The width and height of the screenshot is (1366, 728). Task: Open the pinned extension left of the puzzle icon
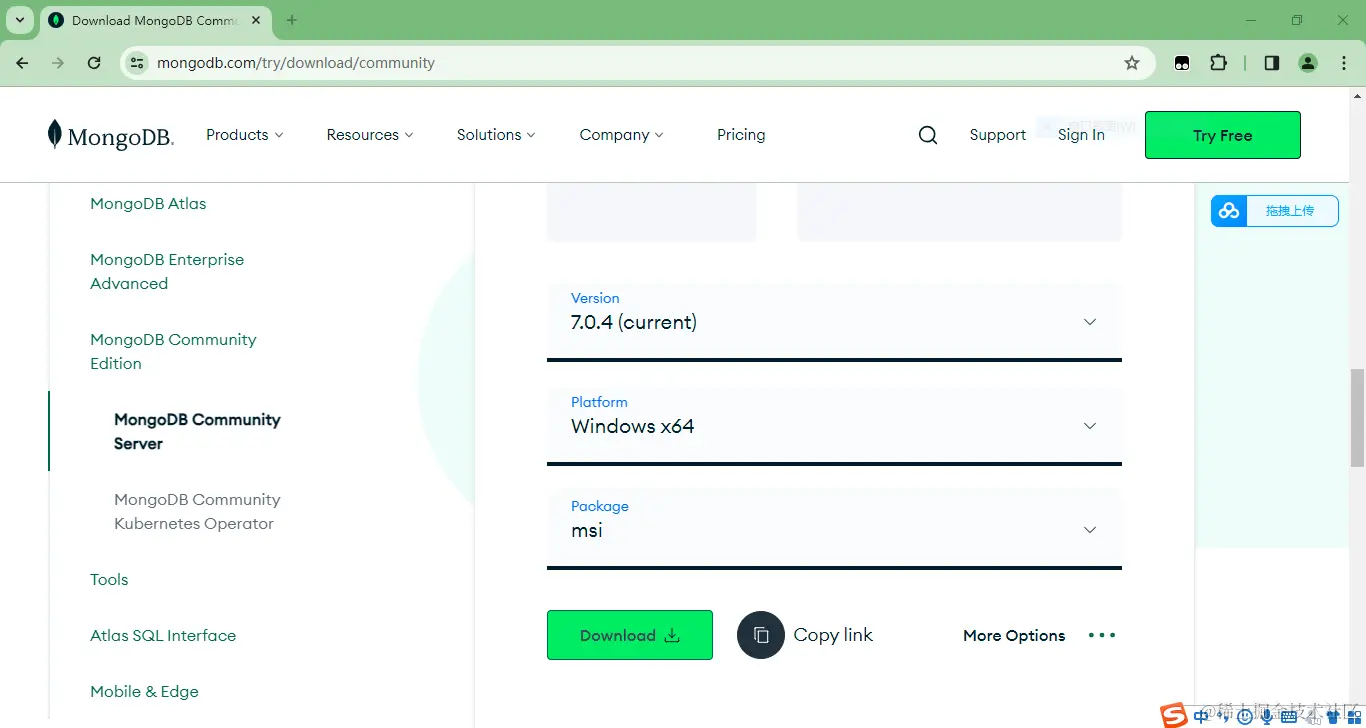(x=1182, y=62)
